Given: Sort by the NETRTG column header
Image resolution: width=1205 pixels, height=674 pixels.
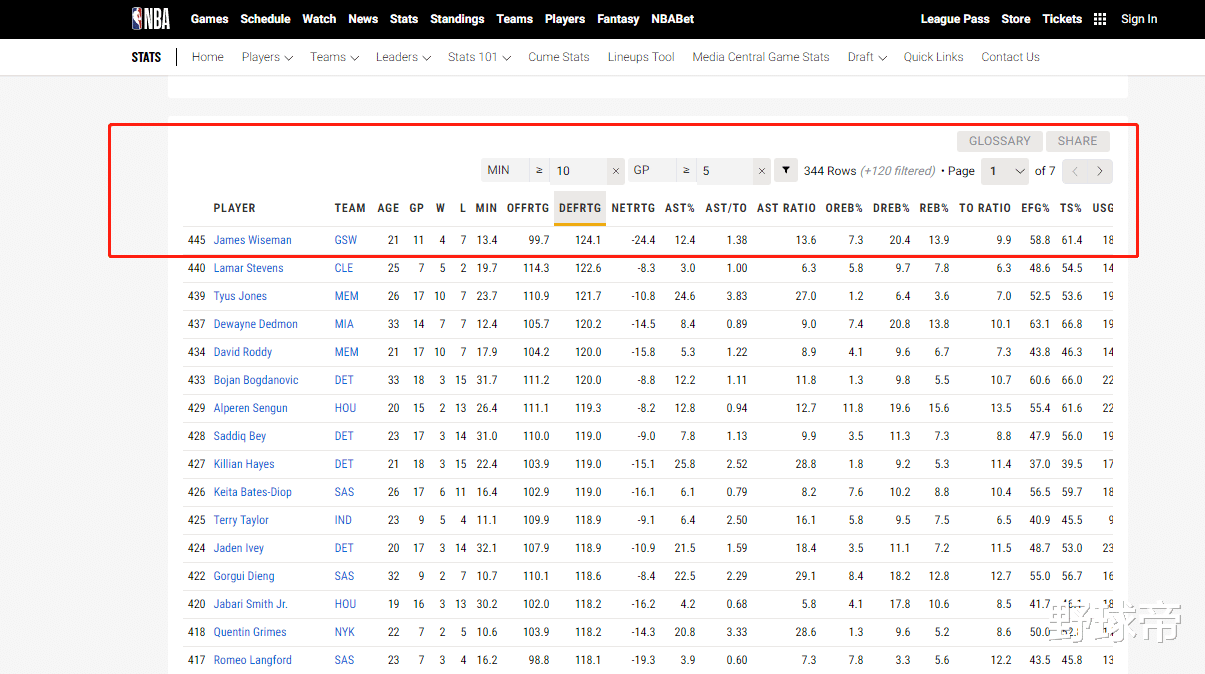Looking at the screenshot, I should [x=633, y=208].
